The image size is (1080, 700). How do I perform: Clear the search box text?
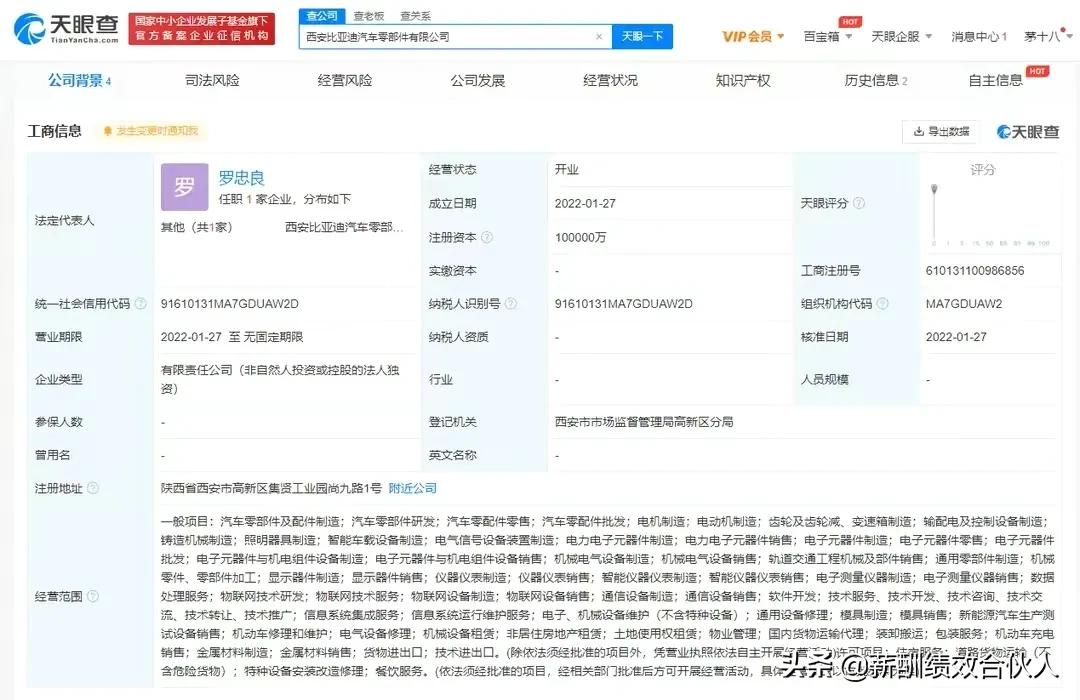599,37
